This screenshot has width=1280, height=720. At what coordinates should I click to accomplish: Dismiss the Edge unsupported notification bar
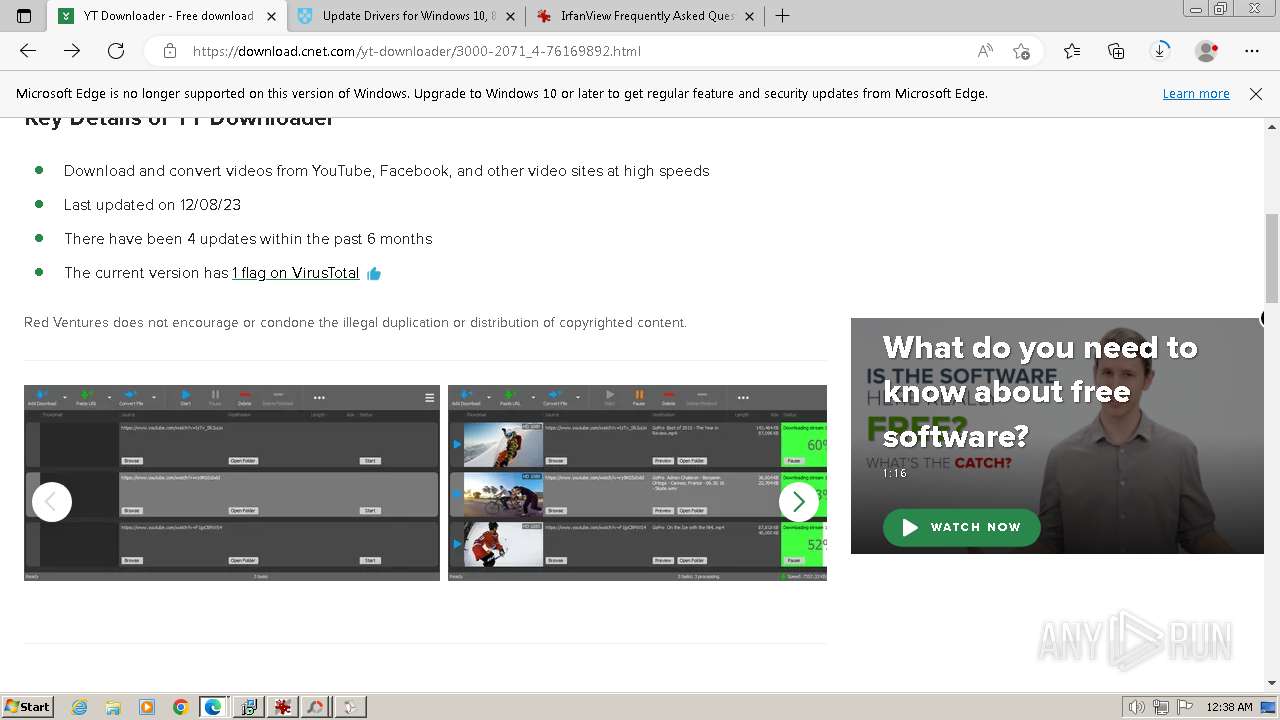tap(1256, 94)
